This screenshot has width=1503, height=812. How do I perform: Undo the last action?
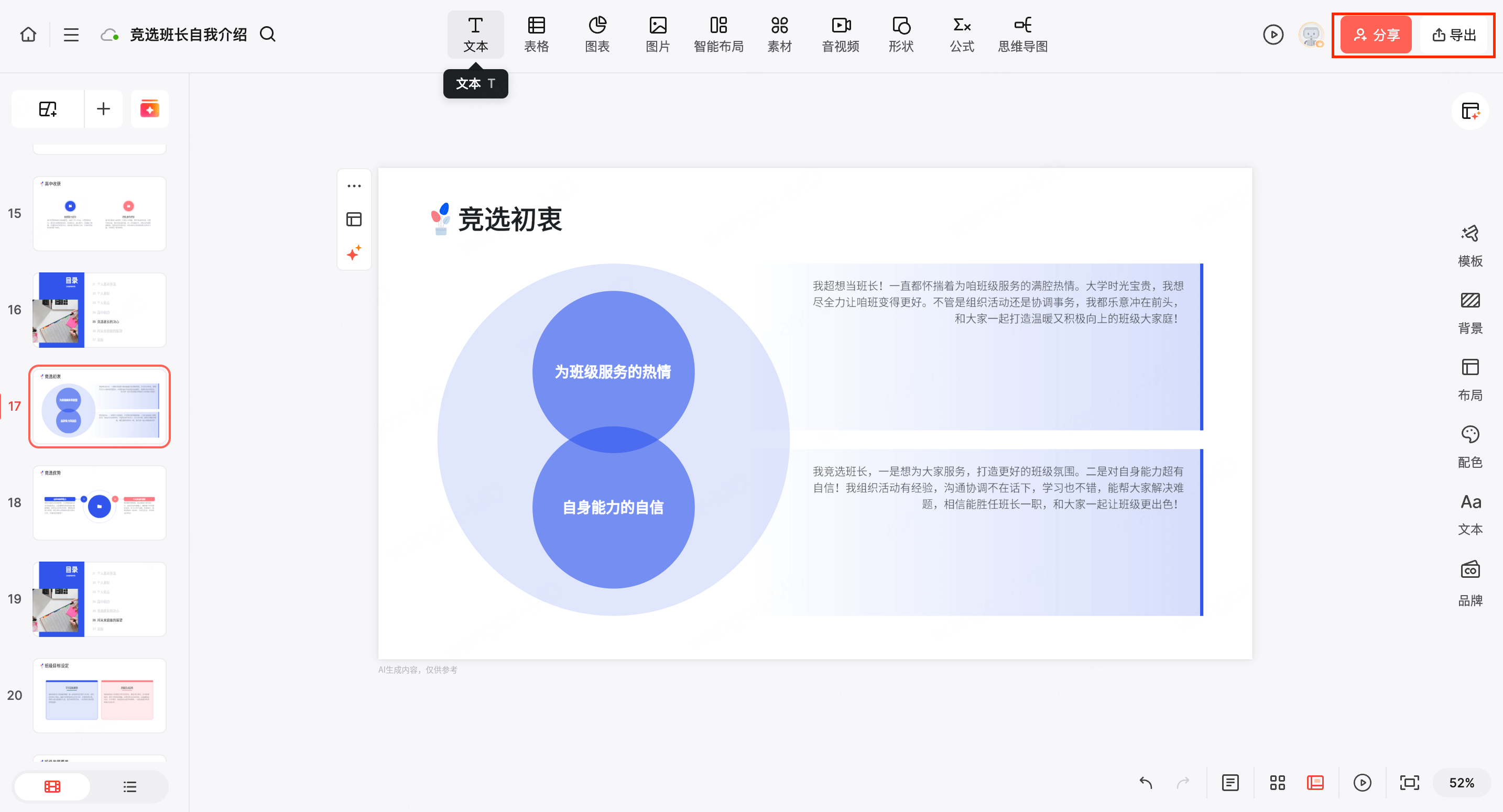(x=1146, y=783)
